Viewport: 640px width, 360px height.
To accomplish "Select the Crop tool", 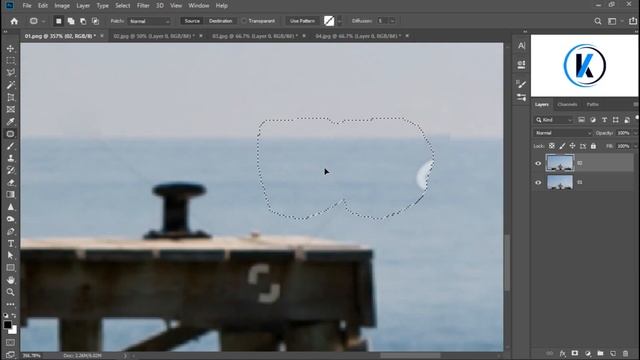I will click(11, 97).
